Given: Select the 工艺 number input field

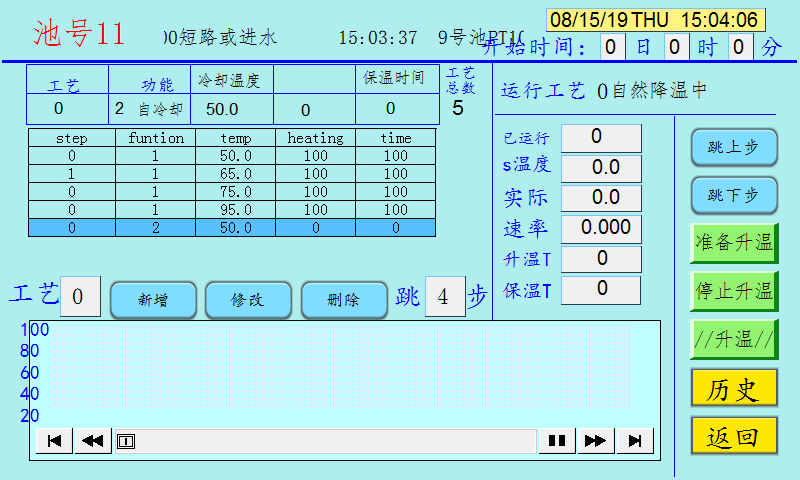Looking at the screenshot, I should (x=79, y=297).
